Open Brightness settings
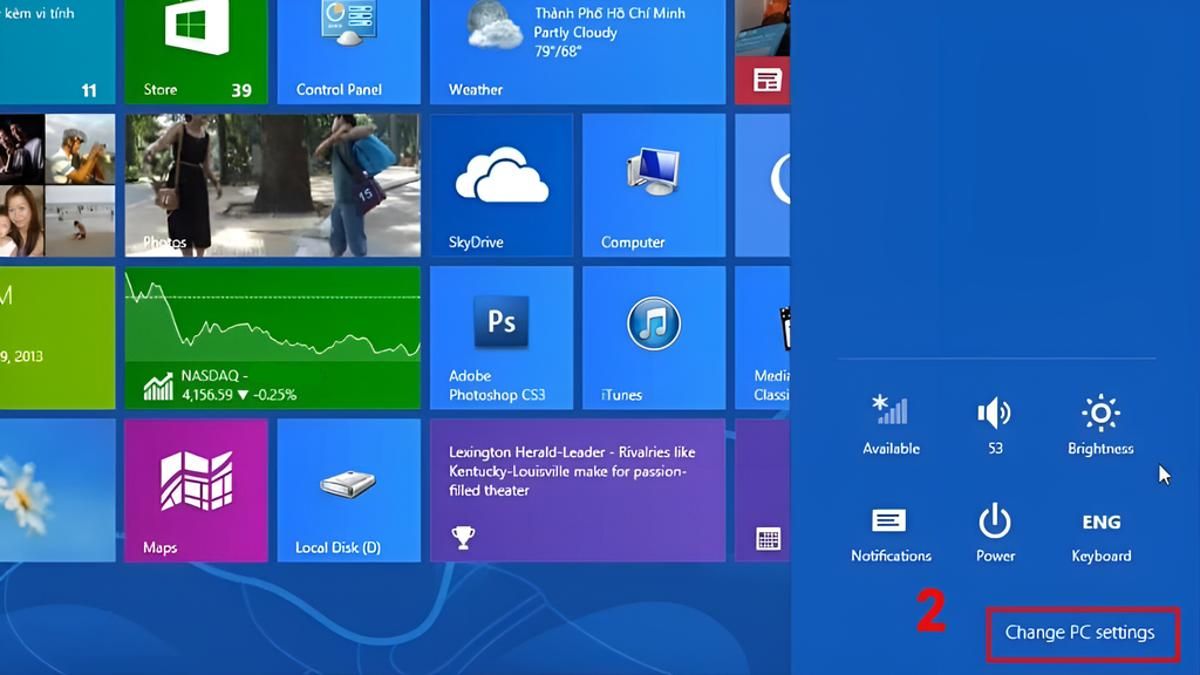The height and width of the screenshot is (675, 1200). (x=1098, y=420)
